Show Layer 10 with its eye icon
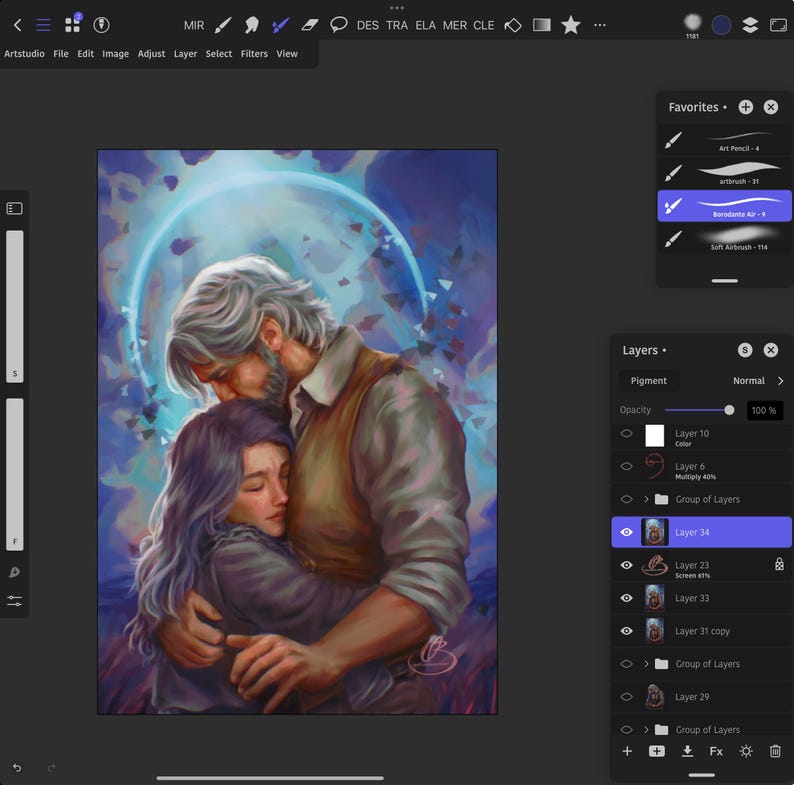The width and height of the screenshot is (794, 785). (626, 434)
